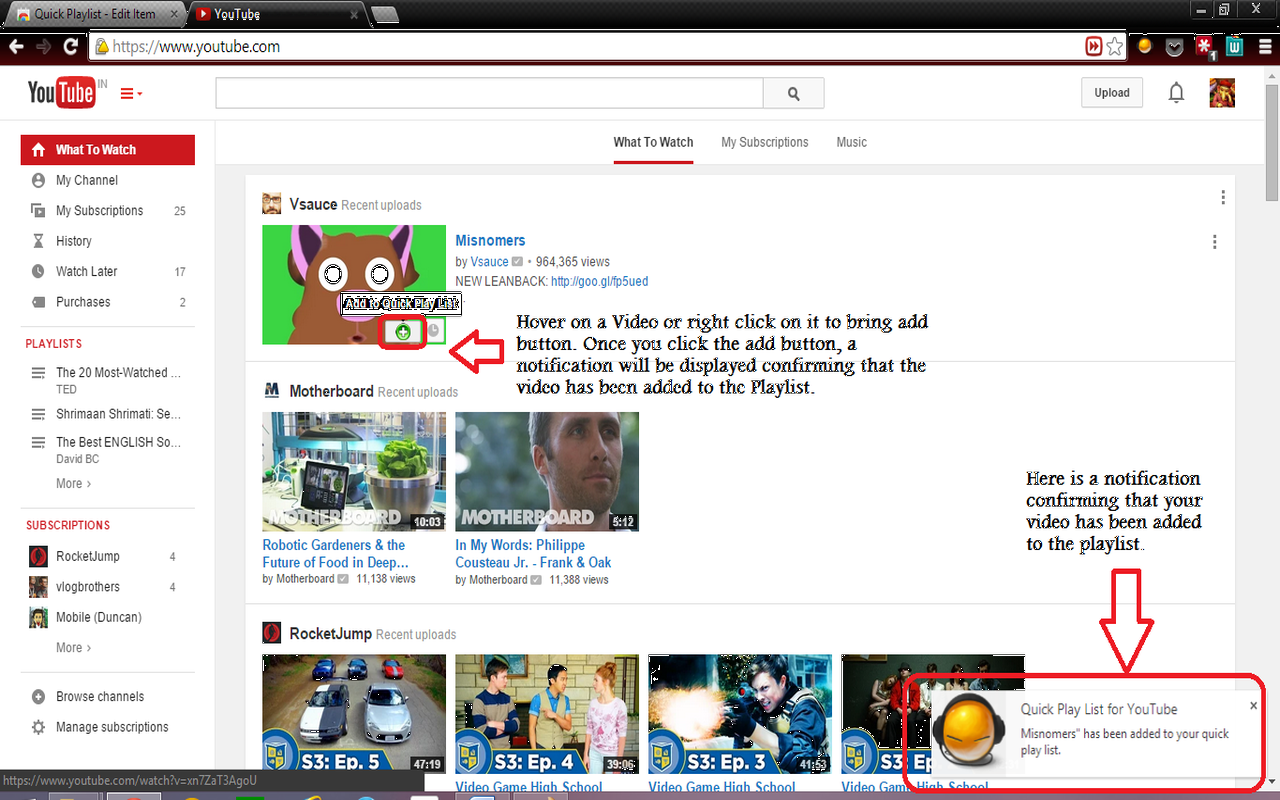The height and width of the screenshot is (800, 1280).
Task: Click the teal W extension icon
Action: pos(1234,46)
